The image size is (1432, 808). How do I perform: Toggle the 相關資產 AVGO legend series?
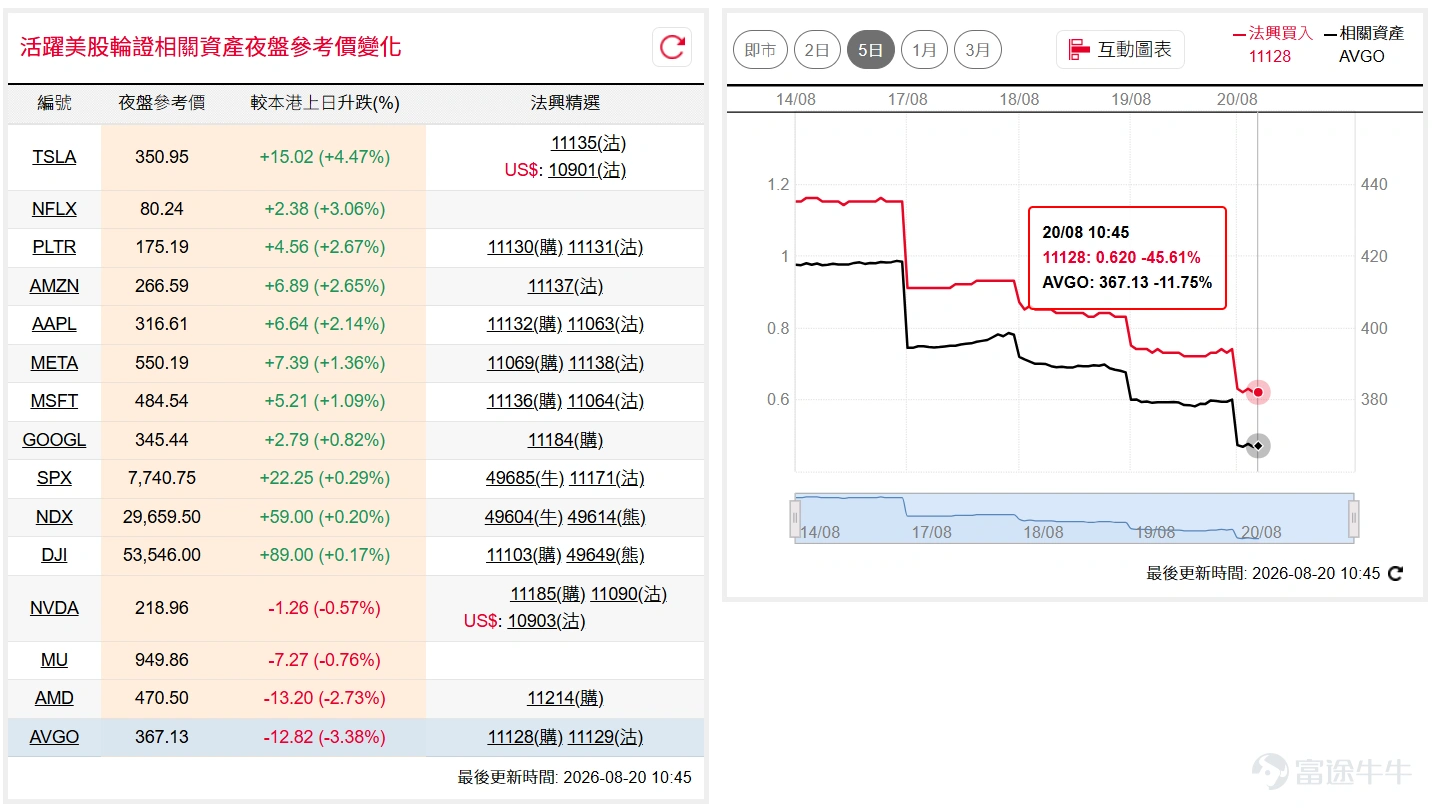click(x=1362, y=44)
